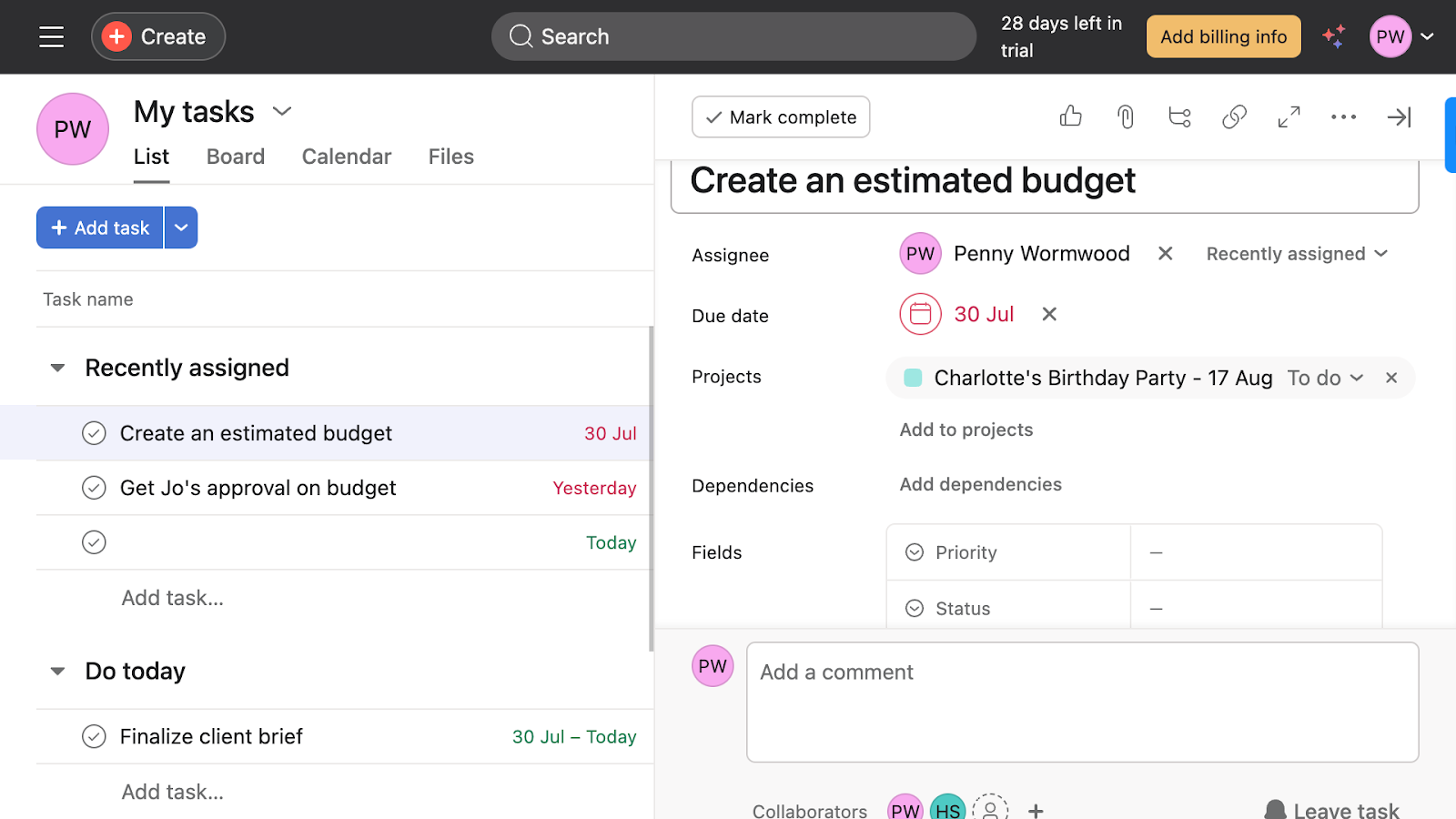Complete the 'Finalize client brief' task circle

click(94, 736)
